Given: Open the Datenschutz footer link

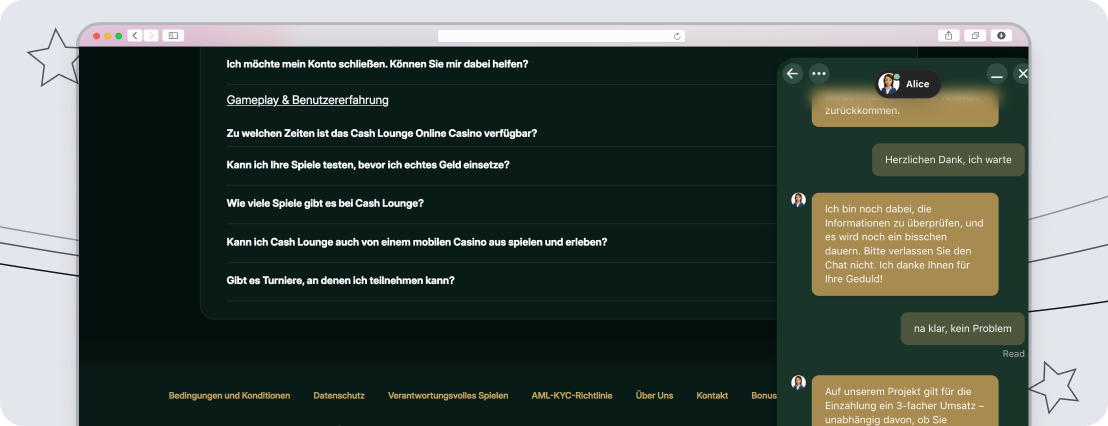Looking at the screenshot, I should (x=339, y=396).
